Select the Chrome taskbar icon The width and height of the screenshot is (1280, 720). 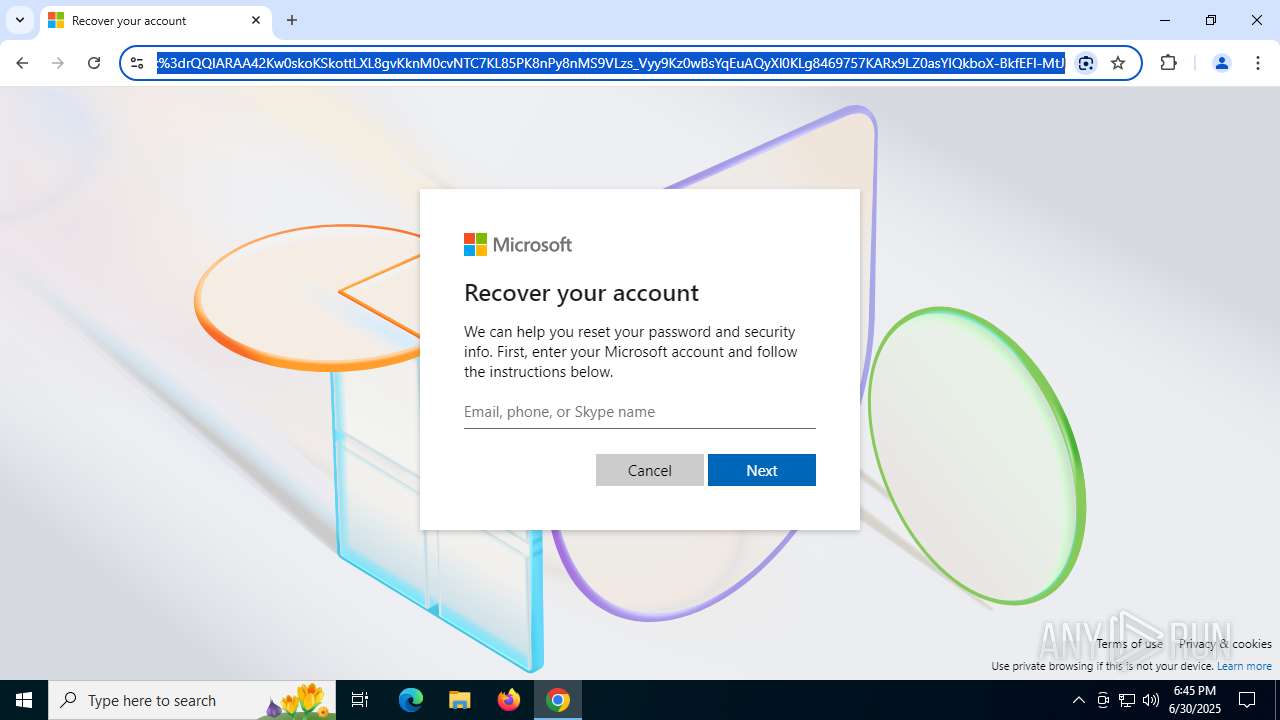coord(558,700)
